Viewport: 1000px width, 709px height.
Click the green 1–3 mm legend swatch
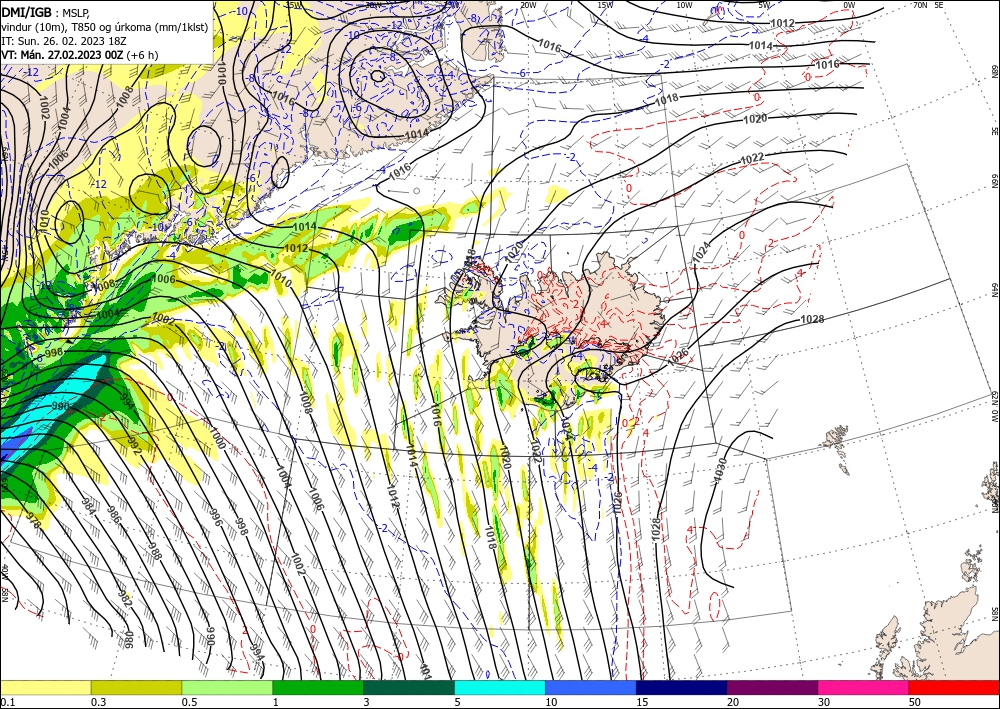tap(318, 687)
